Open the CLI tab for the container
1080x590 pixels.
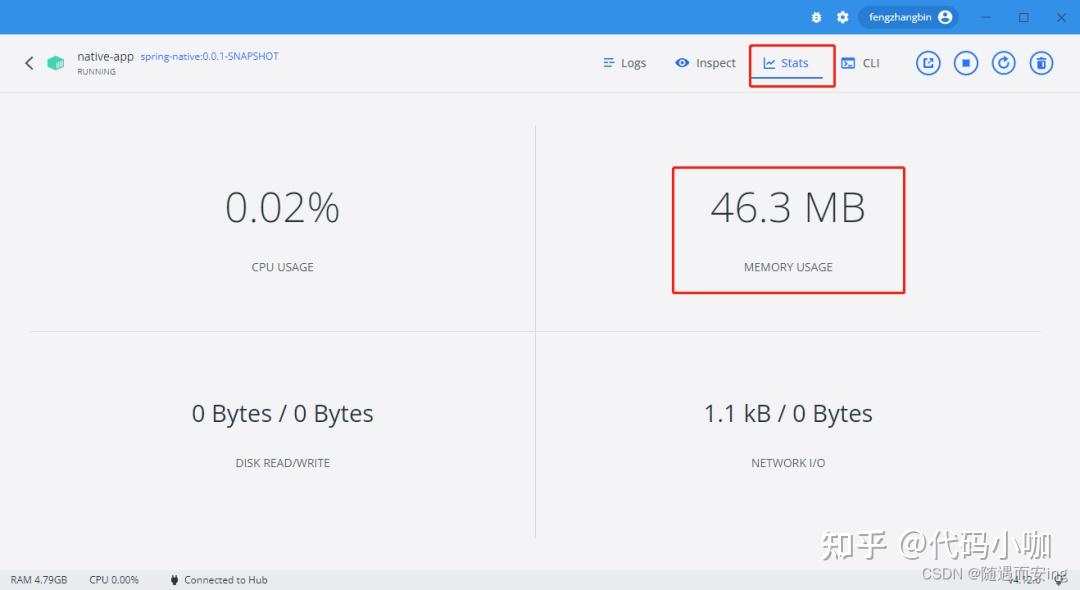pyautogui.click(x=861, y=62)
